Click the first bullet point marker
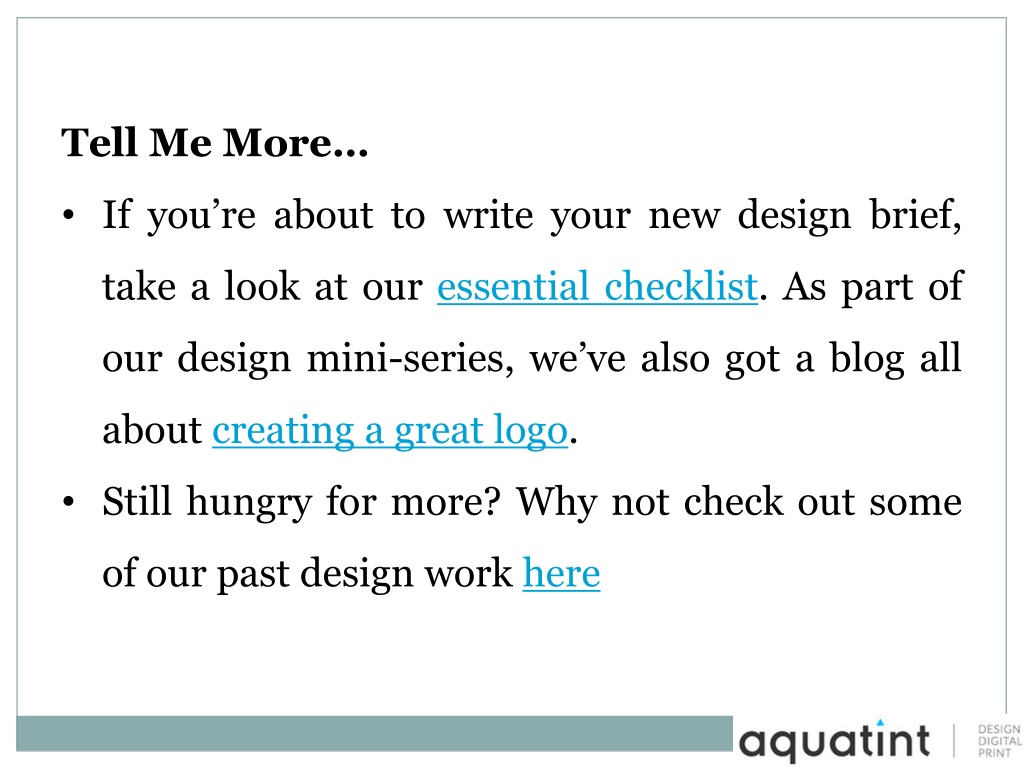The image size is (1024, 768). (x=69, y=215)
